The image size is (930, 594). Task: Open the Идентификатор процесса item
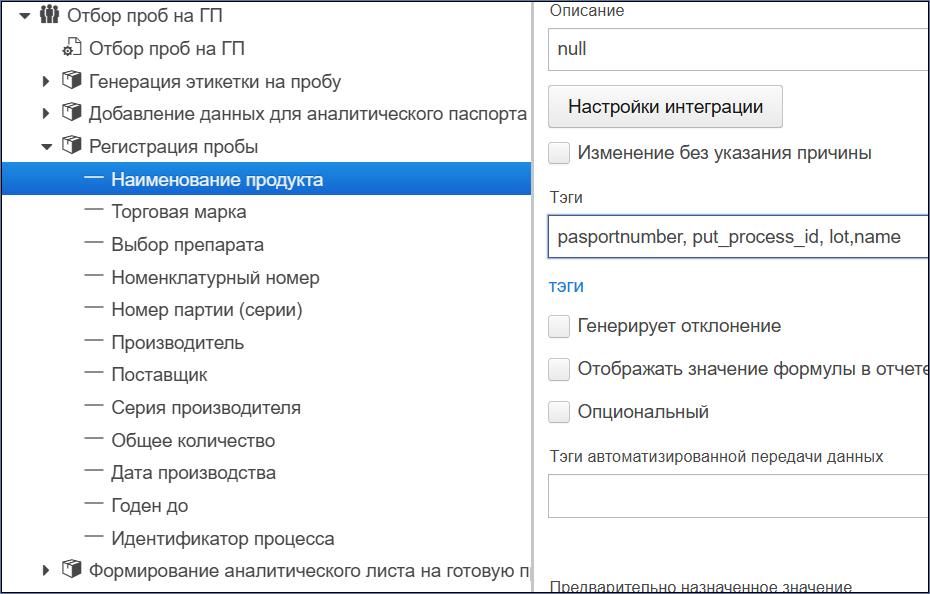[x=223, y=538]
